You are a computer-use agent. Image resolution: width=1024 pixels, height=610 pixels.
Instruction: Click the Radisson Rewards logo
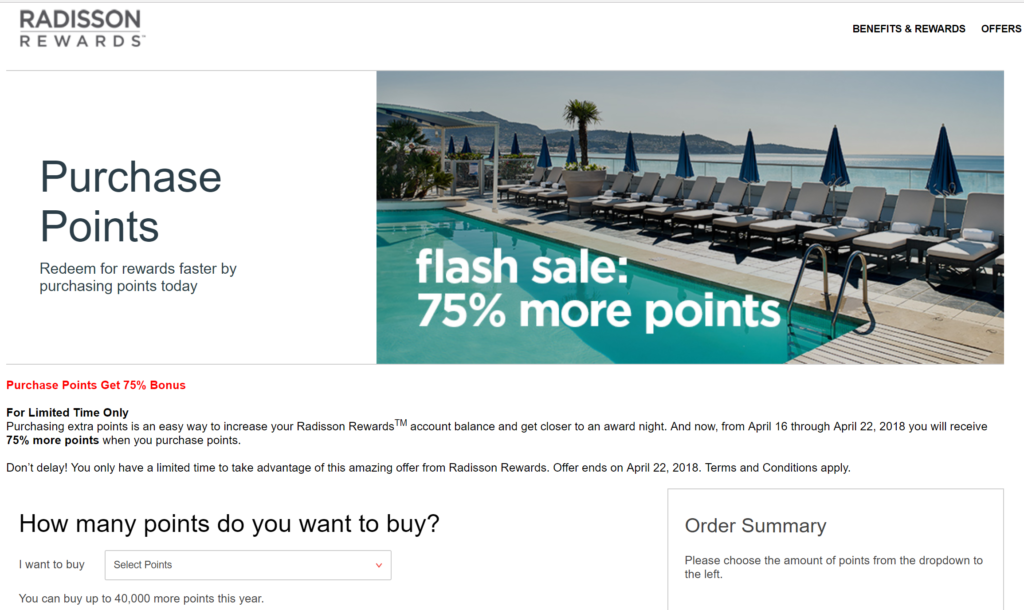(80, 28)
